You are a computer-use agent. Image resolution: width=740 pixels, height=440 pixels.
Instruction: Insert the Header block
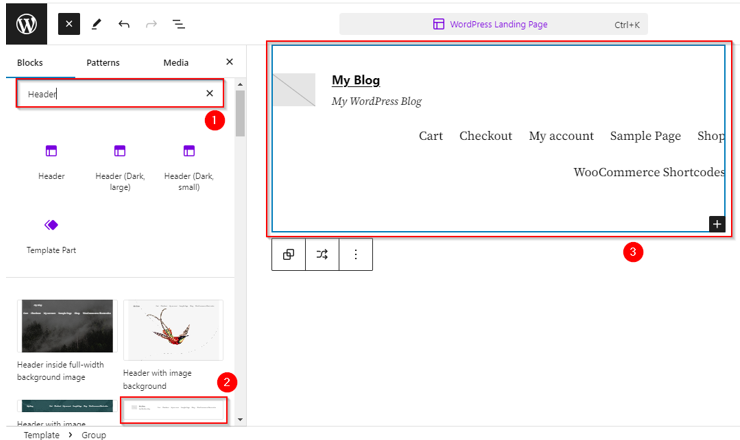(x=51, y=162)
